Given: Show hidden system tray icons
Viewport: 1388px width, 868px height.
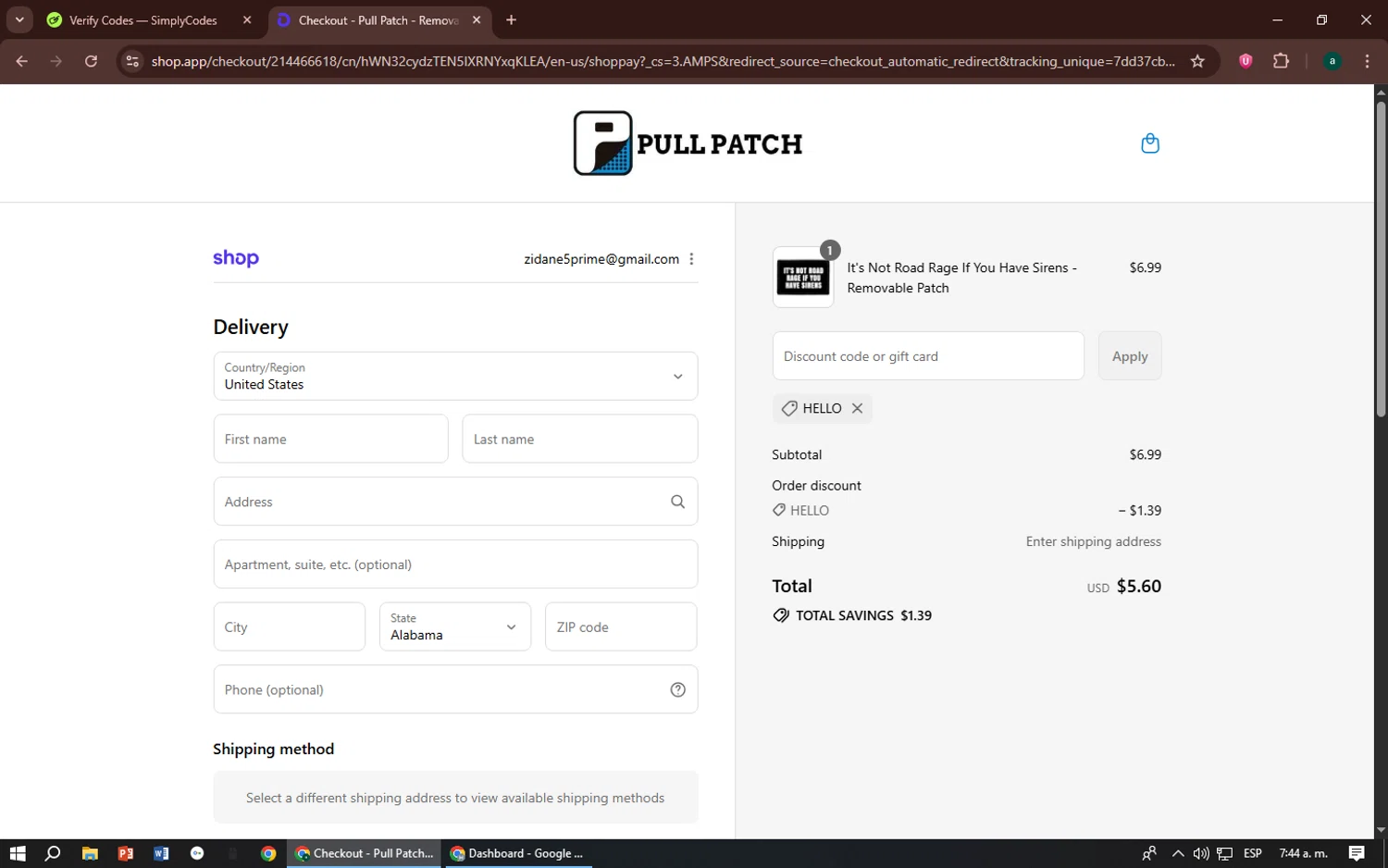Looking at the screenshot, I should click(1177, 853).
